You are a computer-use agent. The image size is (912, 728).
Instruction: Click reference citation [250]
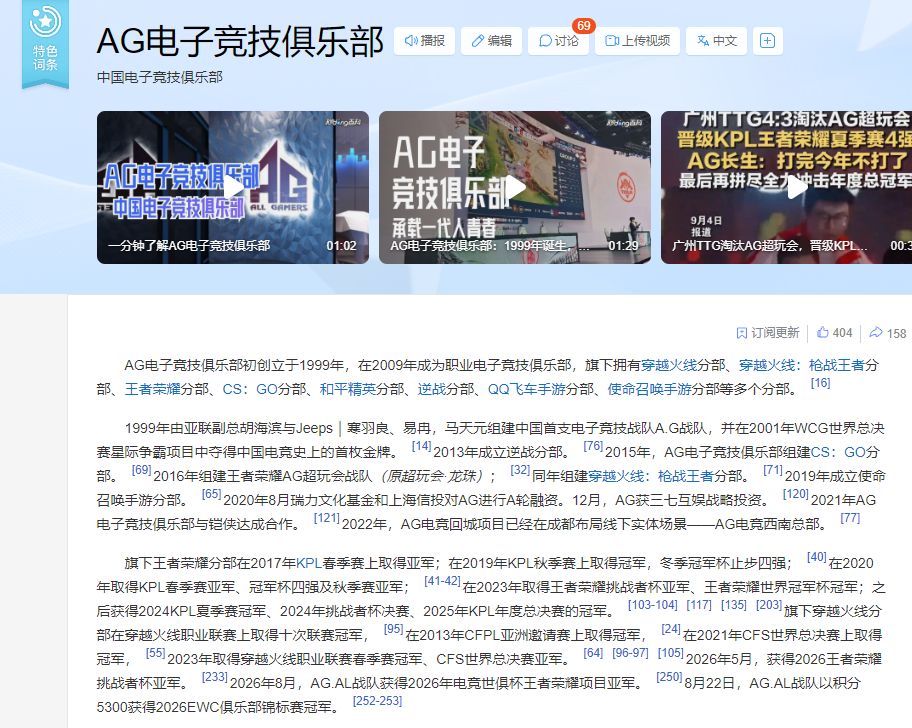pos(669,677)
